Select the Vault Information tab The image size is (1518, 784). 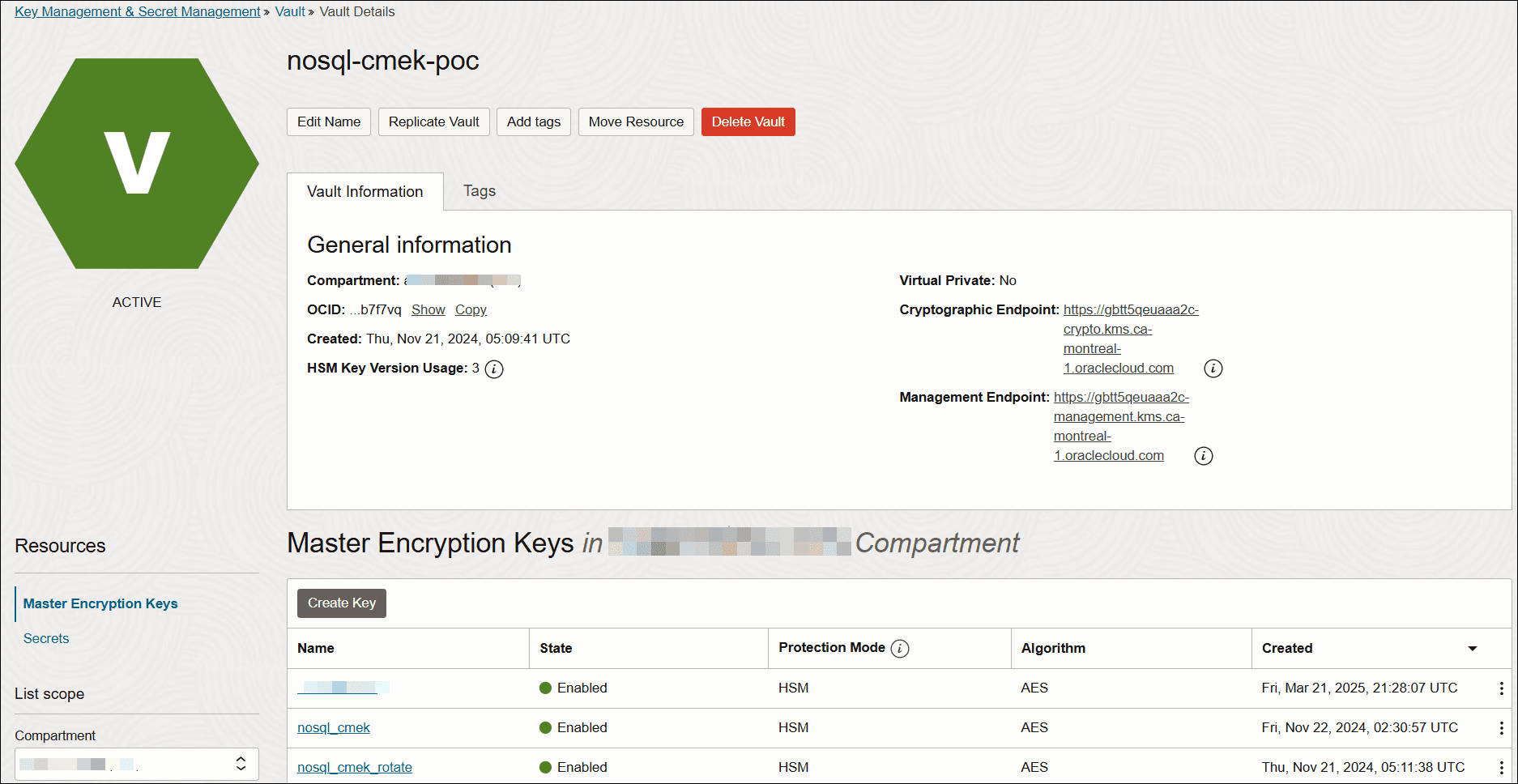[365, 192]
